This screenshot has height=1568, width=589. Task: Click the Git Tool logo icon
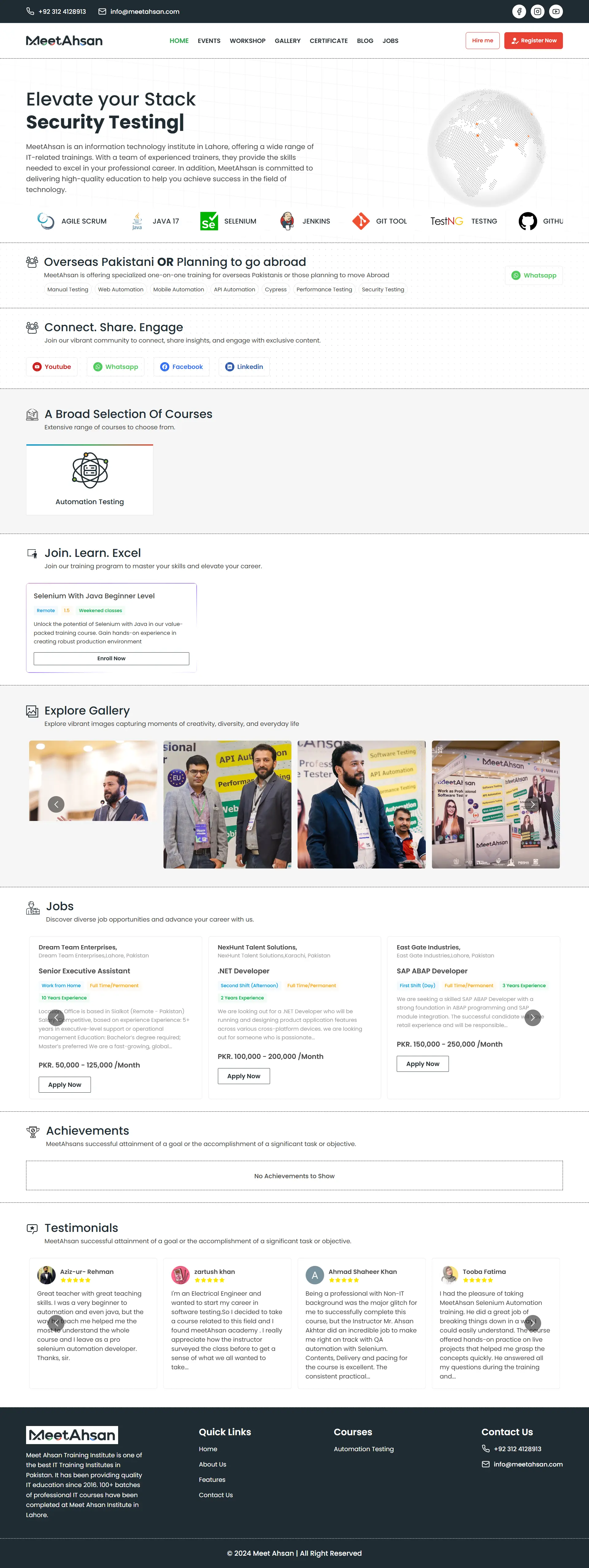pyautogui.click(x=360, y=221)
